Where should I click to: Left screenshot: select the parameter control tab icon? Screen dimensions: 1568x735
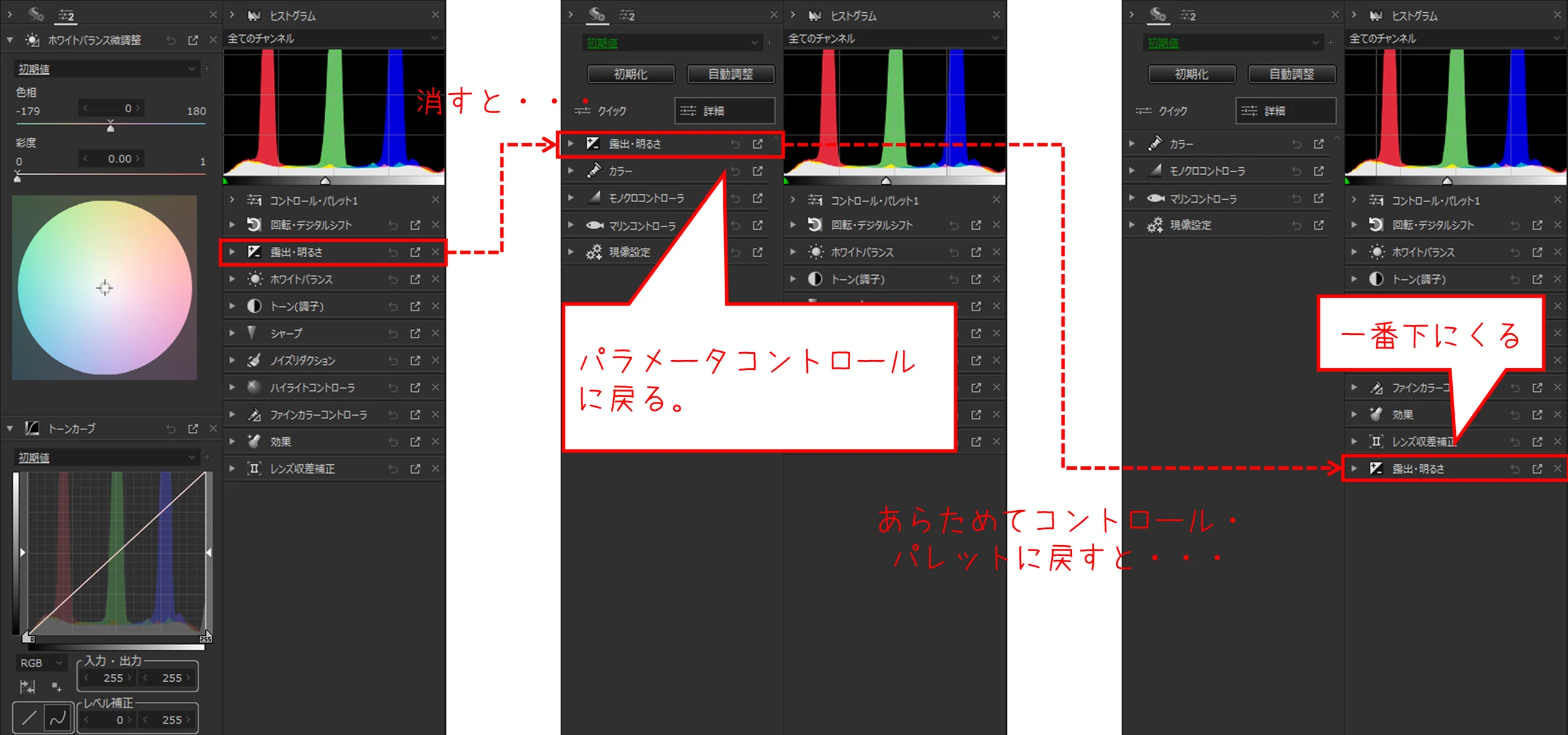[36, 14]
